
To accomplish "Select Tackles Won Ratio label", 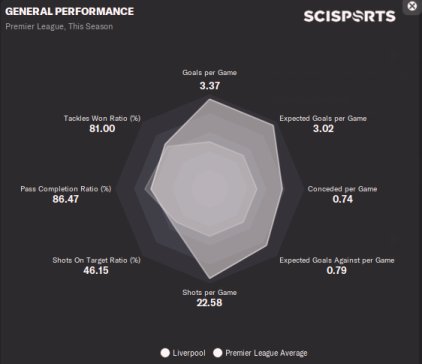I will click(x=102, y=118).
